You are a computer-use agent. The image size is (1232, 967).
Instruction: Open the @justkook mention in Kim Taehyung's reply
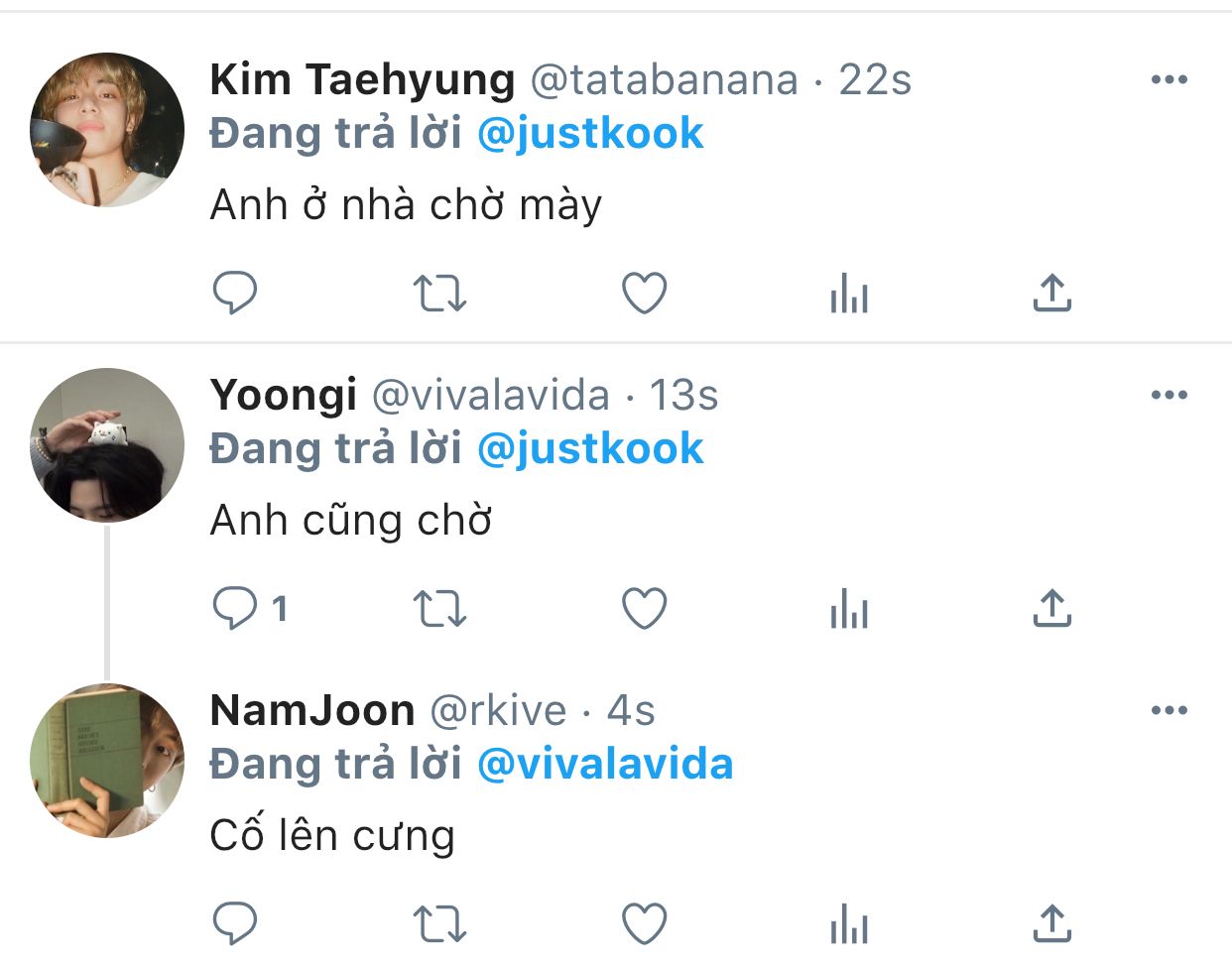coord(590,134)
